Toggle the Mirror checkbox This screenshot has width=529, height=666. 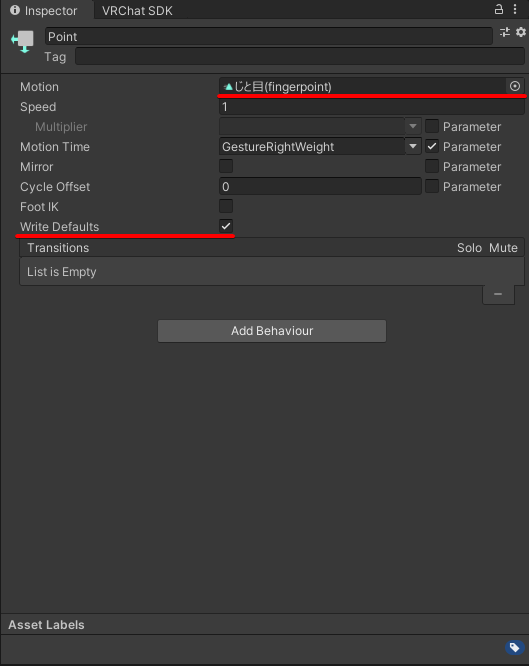coord(226,166)
